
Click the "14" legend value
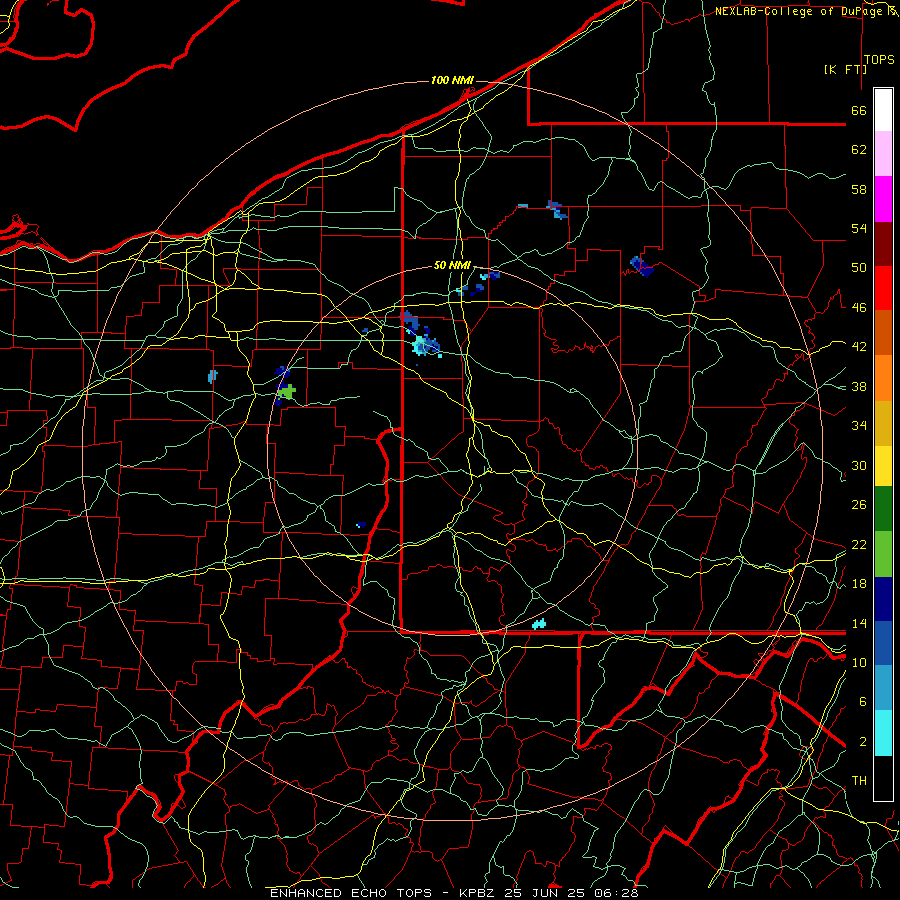(859, 623)
